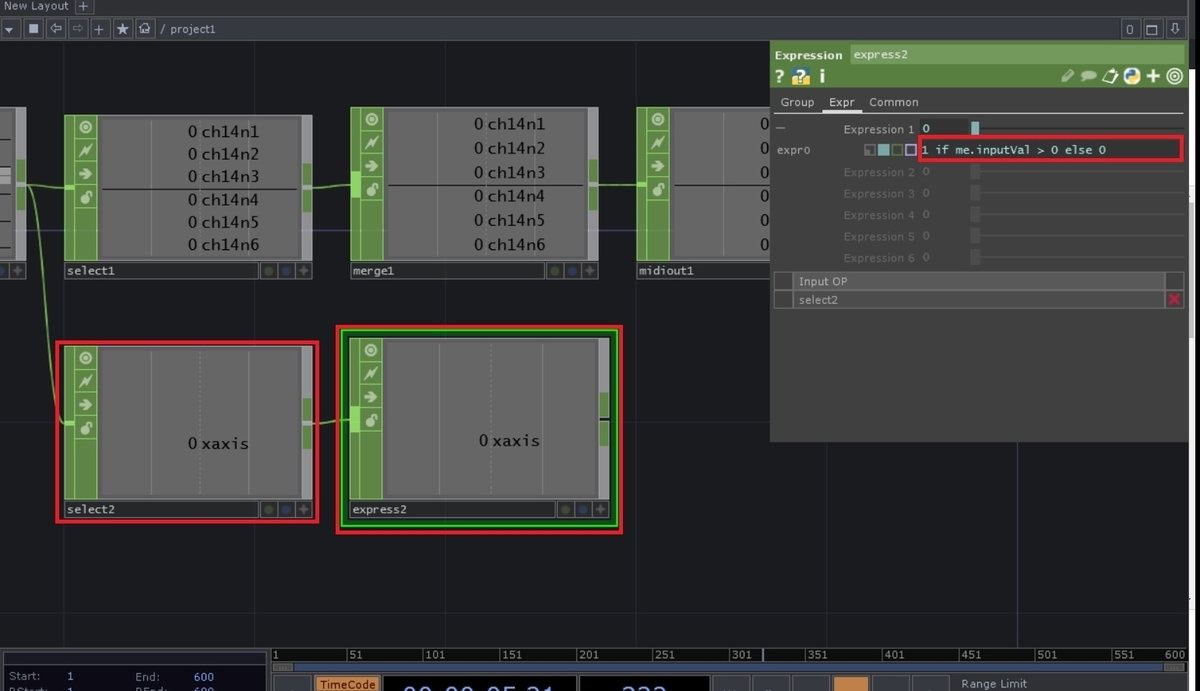Click the plus icon in path bar
The image size is (1200, 691).
(x=100, y=29)
